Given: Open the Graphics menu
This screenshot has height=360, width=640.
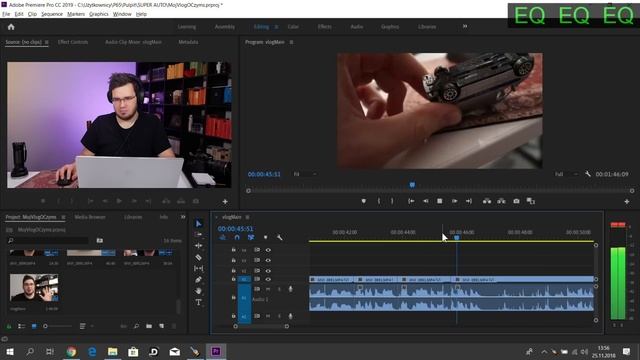Looking at the screenshot, I should (99, 14).
